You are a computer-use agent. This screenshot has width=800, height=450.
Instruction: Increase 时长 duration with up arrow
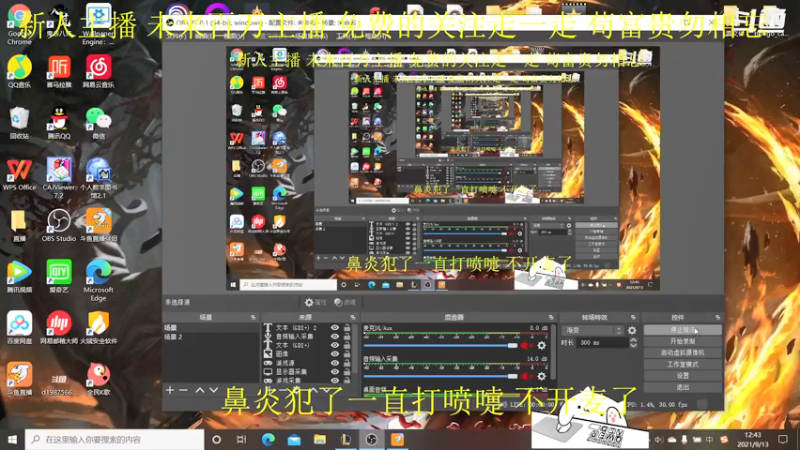[x=633, y=340]
